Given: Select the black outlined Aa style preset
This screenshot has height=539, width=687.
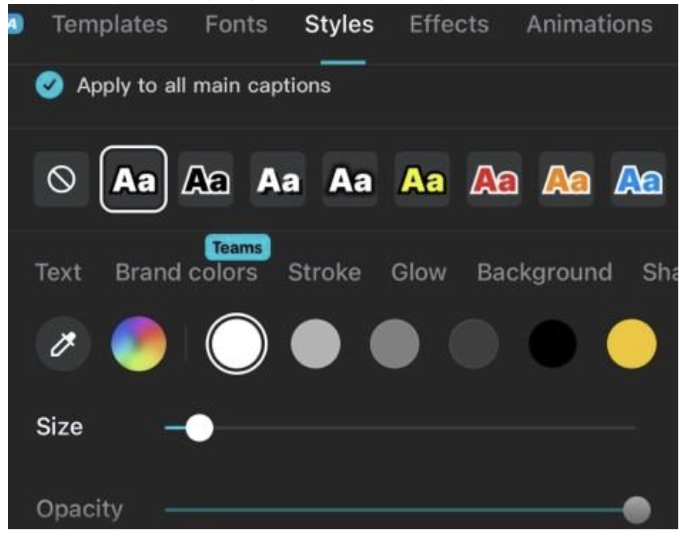Looking at the screenshot, I should pyautogui.click(x=206, y=181).
